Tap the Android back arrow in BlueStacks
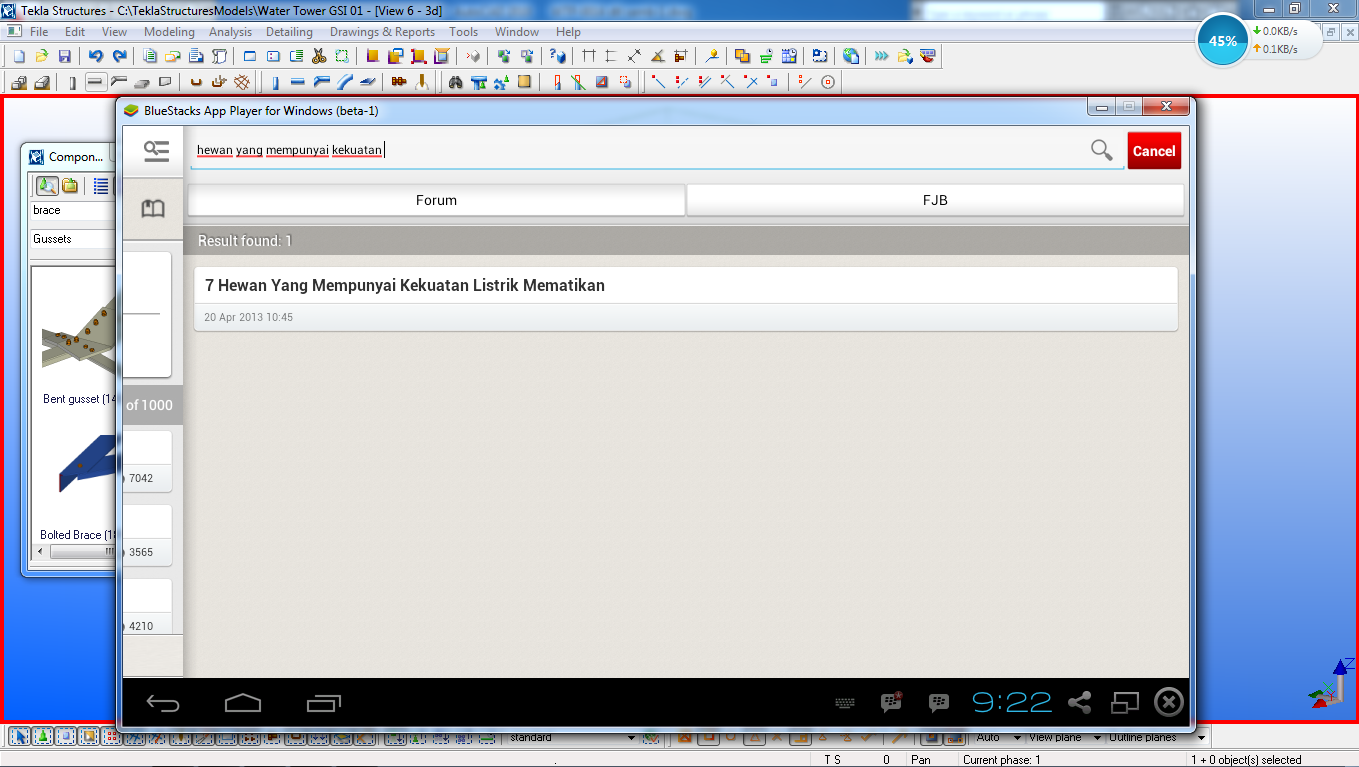Image resolution: width=1359 pixels, height=767 pixels. [163, 703]
